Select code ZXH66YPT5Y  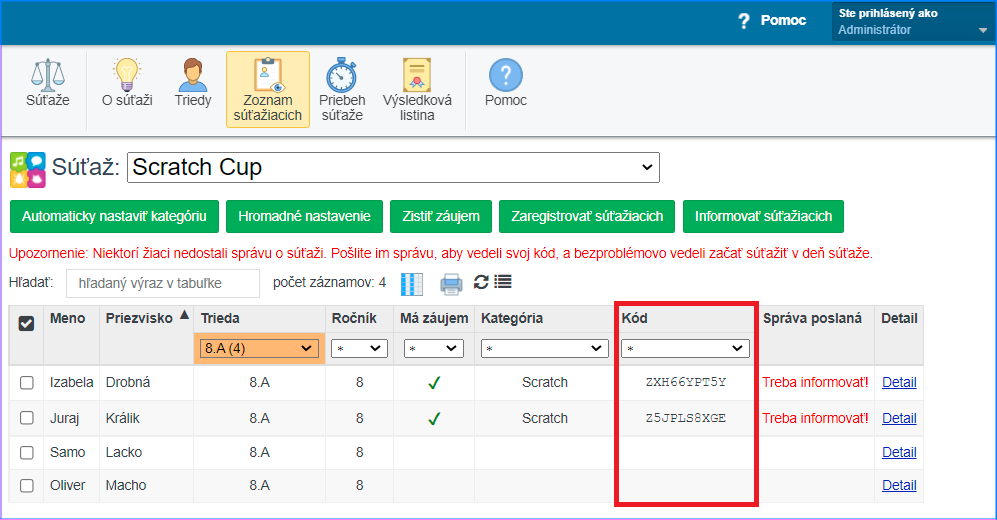[x=685, y=382]
